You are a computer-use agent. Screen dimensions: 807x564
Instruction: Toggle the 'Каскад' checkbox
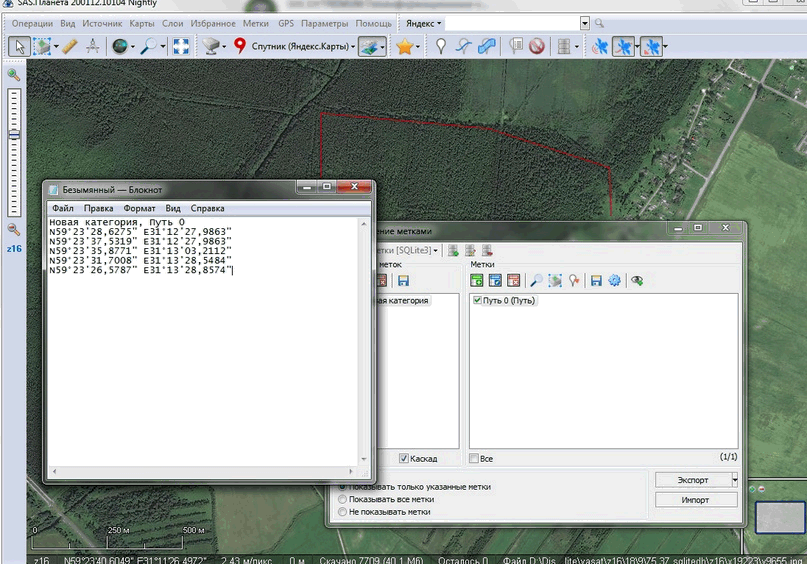click(x=404, y=459)
